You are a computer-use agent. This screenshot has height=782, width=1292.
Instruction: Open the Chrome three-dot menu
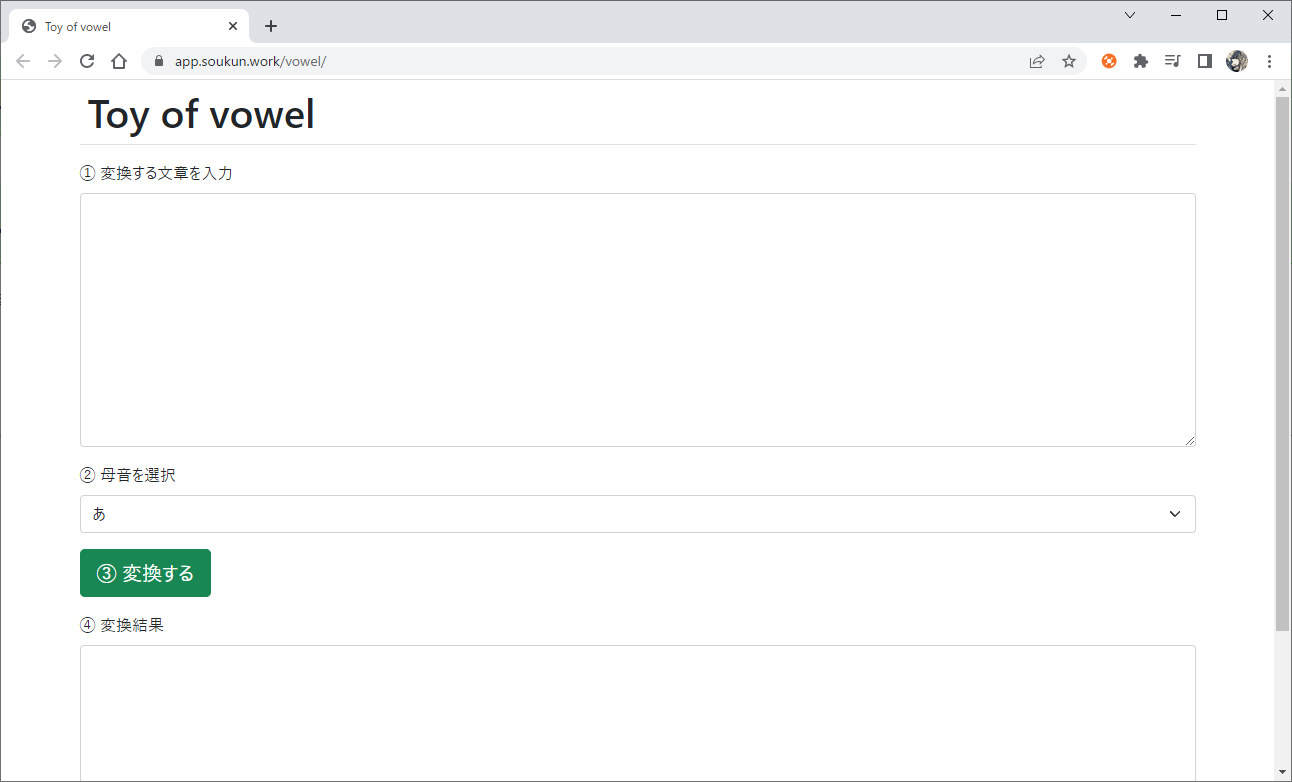tap(1269, 61)
